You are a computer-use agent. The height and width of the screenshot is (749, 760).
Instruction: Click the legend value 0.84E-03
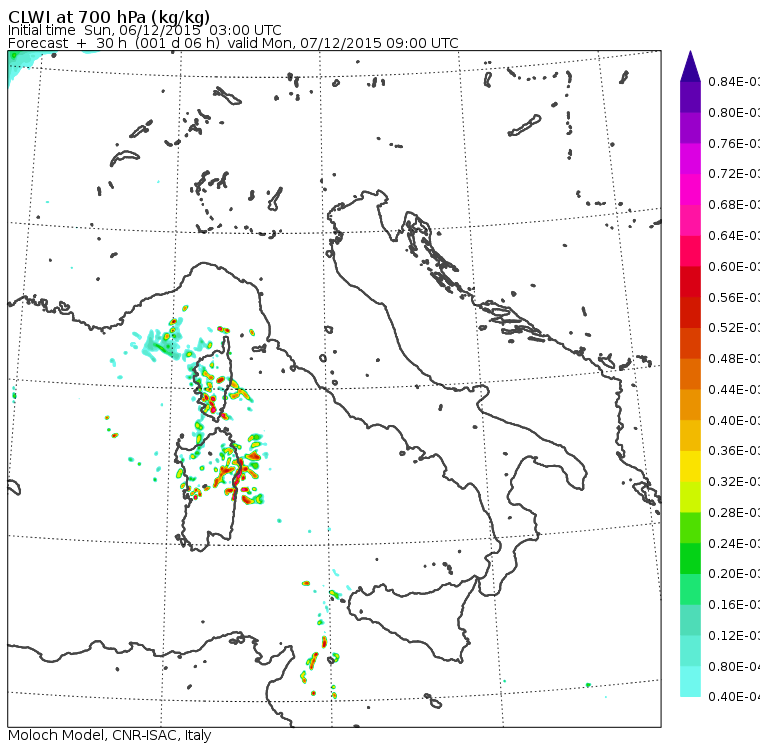[734, 81]
